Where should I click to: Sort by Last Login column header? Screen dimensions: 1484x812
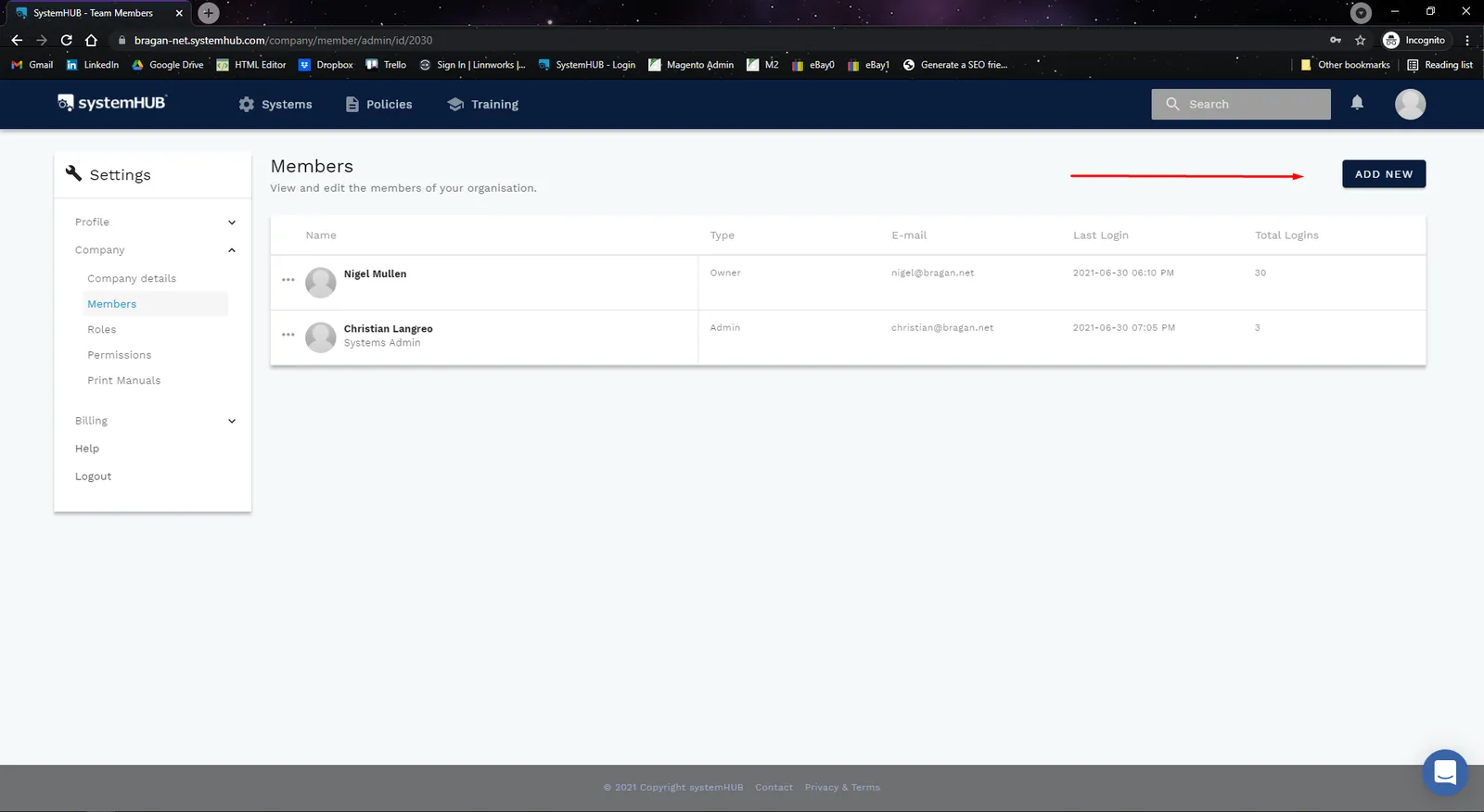coord(1101,235)
